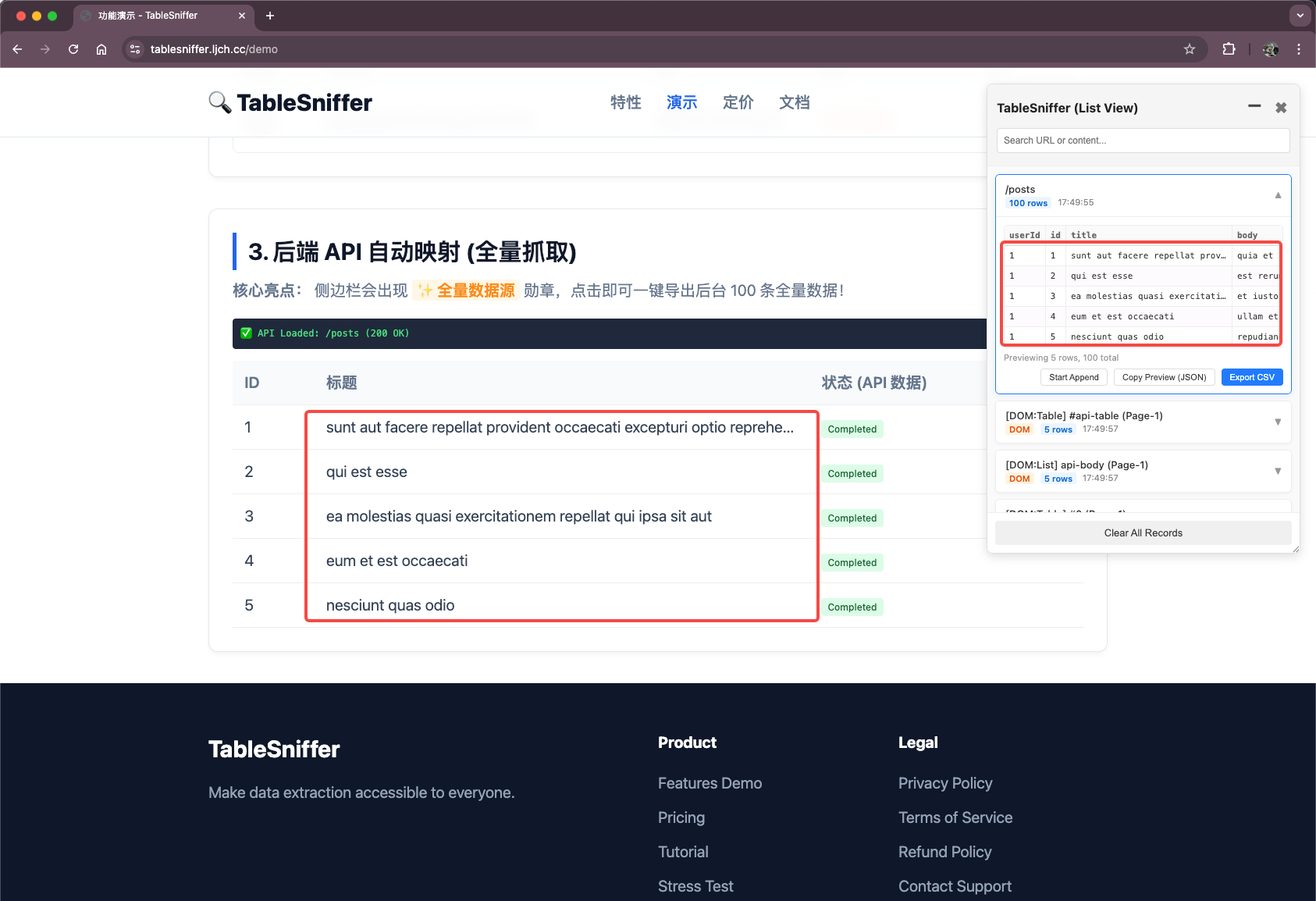Open the Pricing footer link
The height and width of the screenshot is (901, 1316).
point(681,817)
